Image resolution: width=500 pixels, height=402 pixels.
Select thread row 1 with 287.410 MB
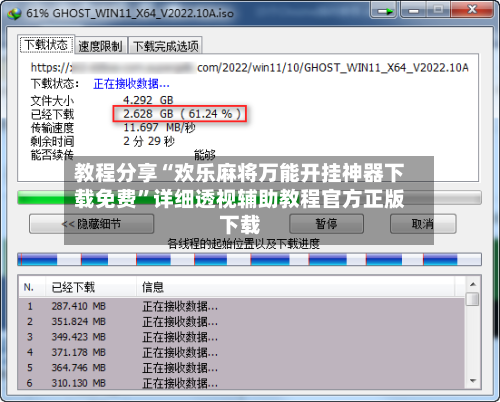(241, 306)
